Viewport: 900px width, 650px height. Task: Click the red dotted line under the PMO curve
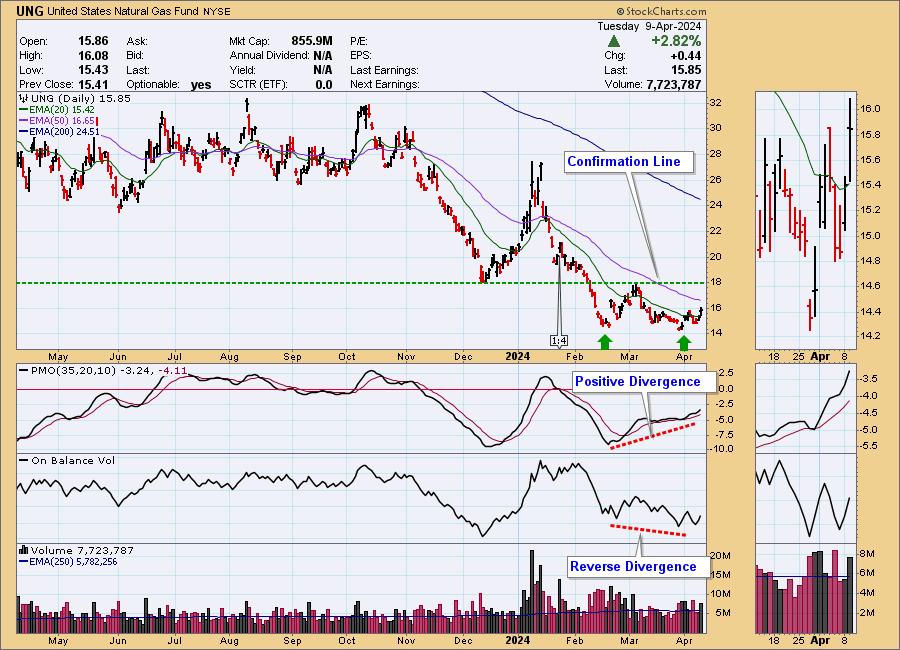pos(653,436)
